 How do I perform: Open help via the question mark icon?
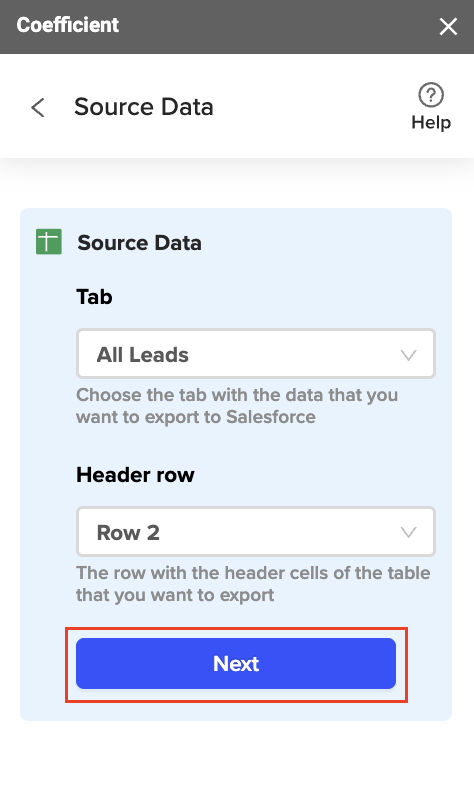point(431,95)
